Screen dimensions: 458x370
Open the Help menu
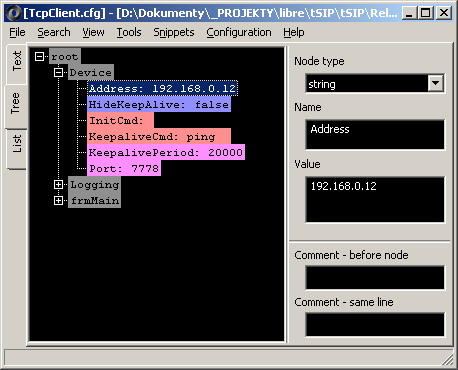tap(294, 32)
